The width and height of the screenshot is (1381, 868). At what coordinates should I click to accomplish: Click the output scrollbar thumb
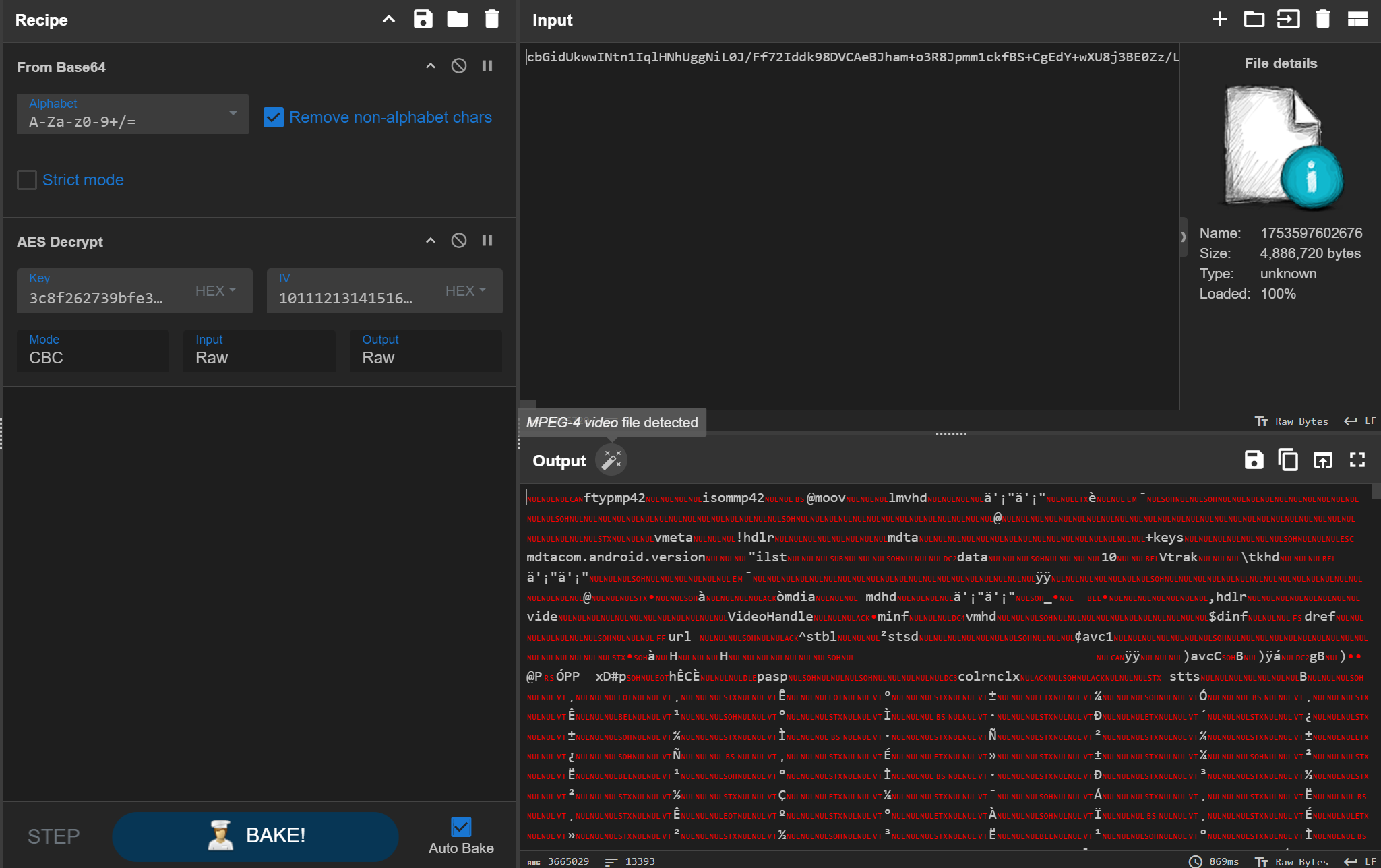click(1376, 491)
